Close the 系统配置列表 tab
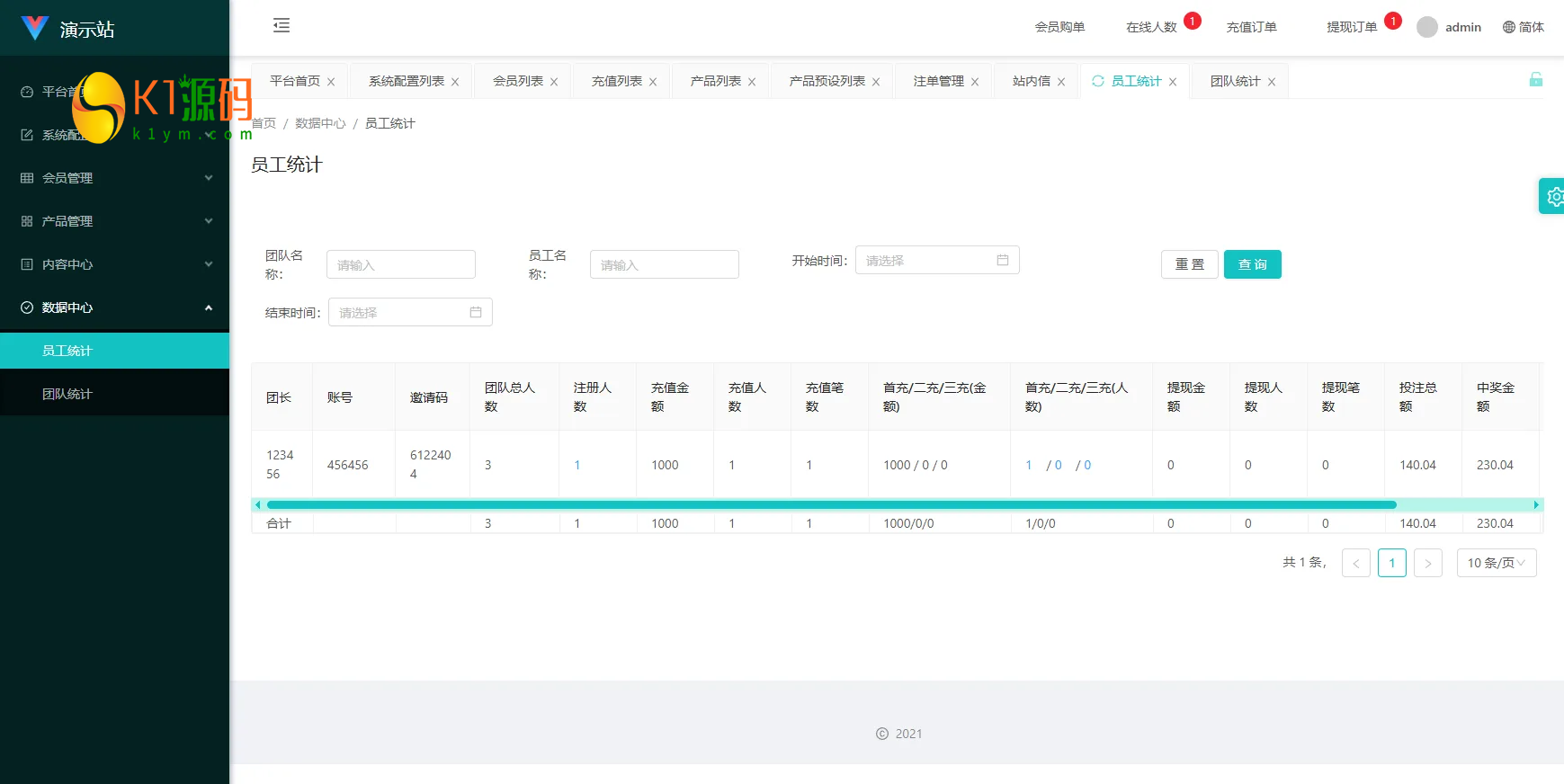The height and width of the screenshot is (784, 1564). 455,82
